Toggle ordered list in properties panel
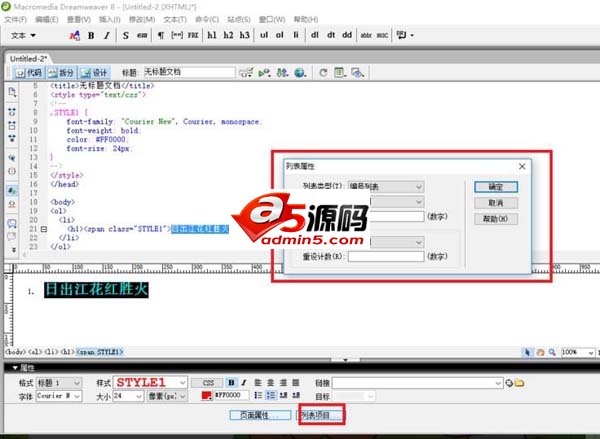The image size is (600, 439). (x=271, y=395)
